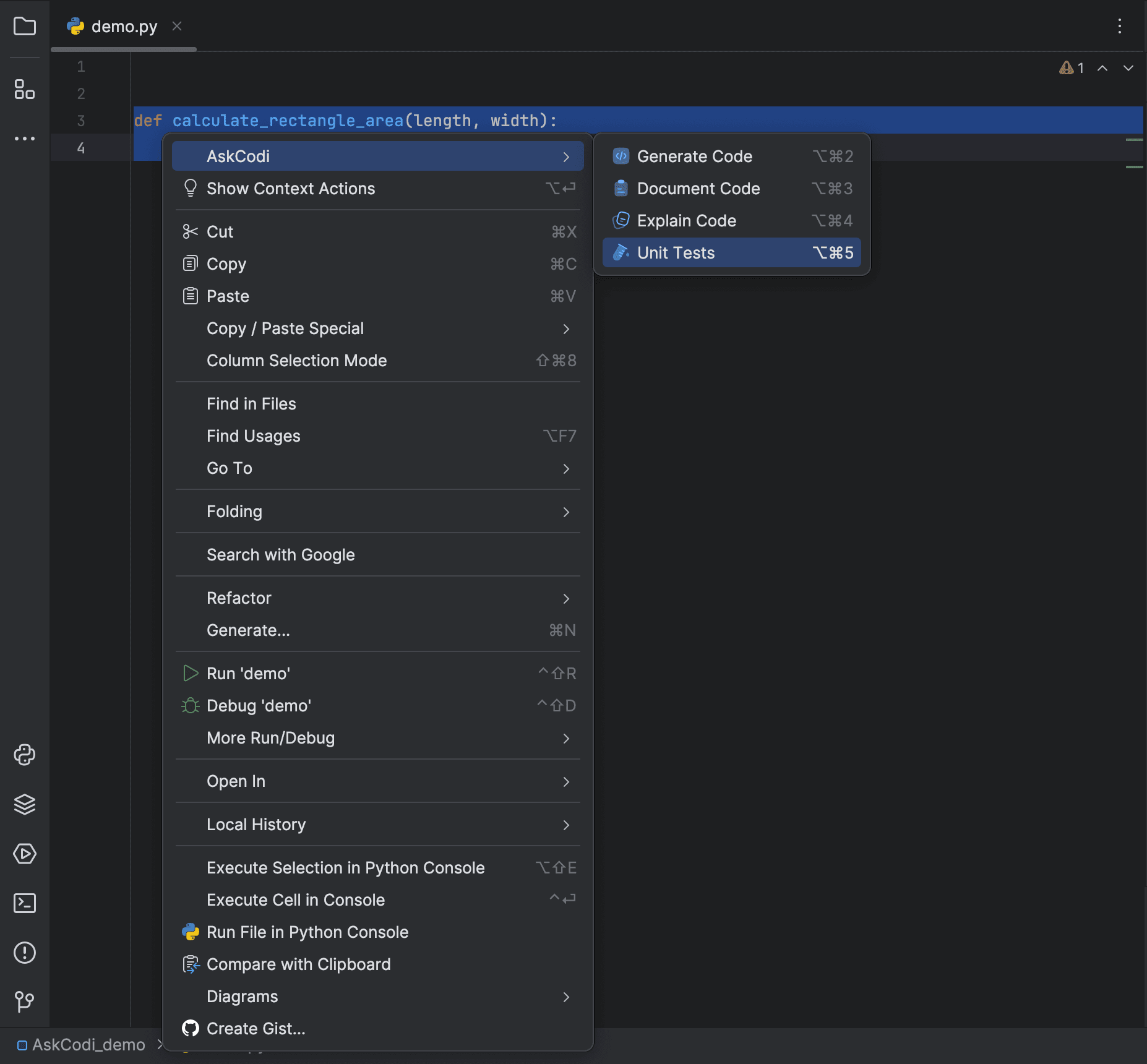Image resolution: width=1147 pixels, height=1064 pixels.
Task: Open the Project folder tool window icon
Action: (x=25, y=27)
